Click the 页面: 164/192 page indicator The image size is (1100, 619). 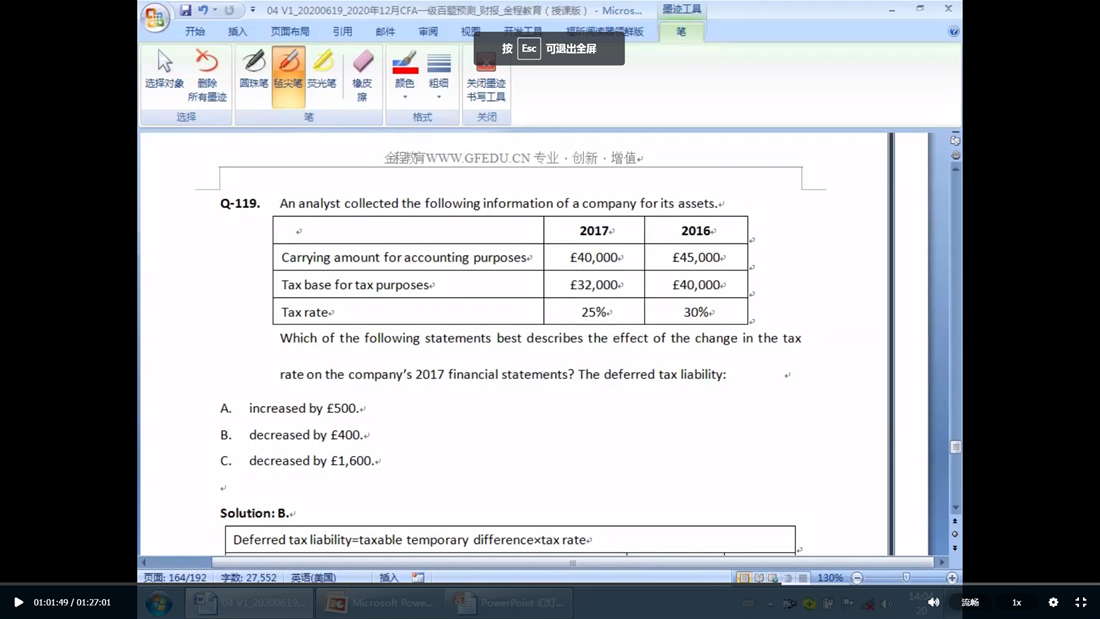pyautogui.click(x=175, y=578)
